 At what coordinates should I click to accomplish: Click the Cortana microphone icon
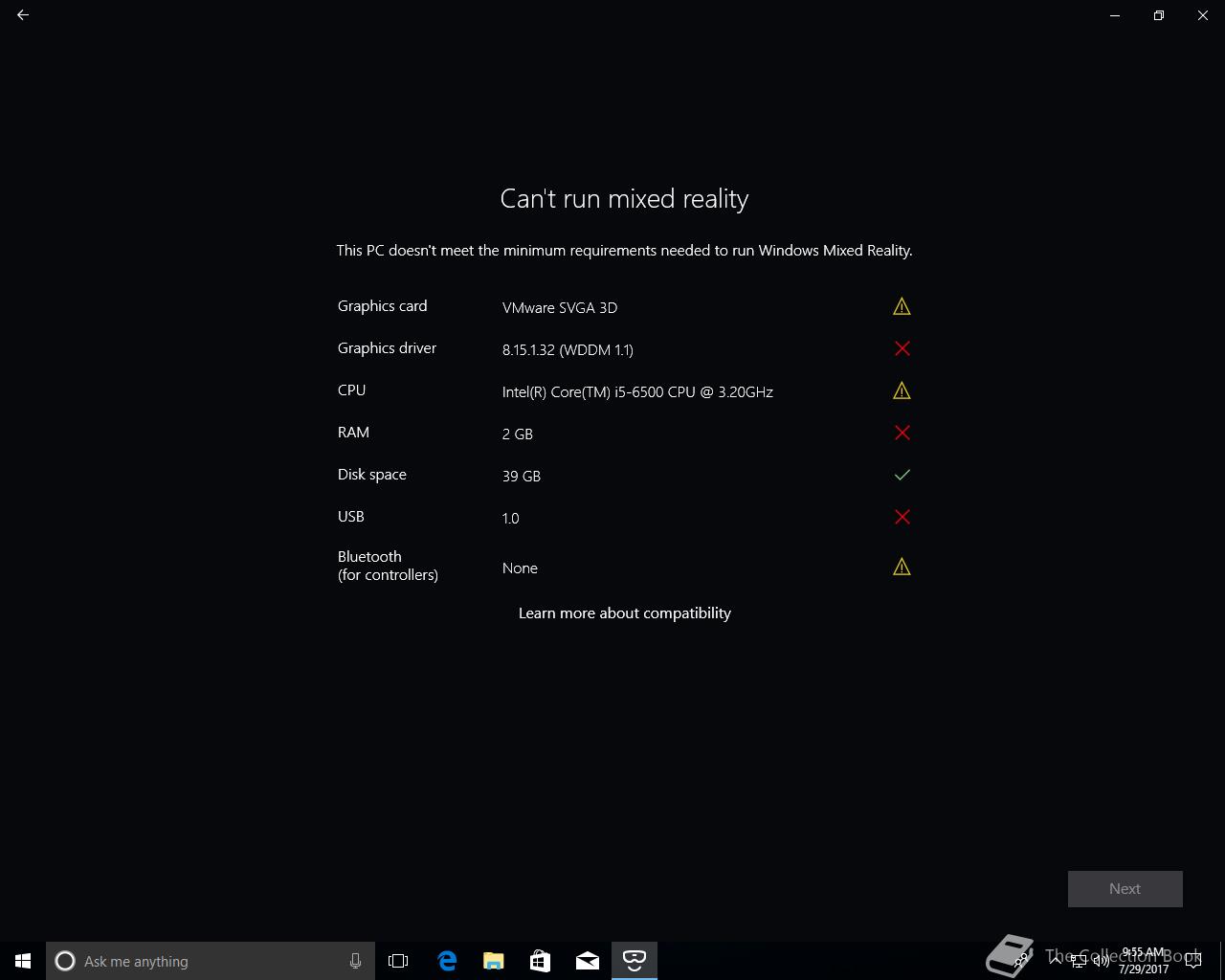tap(355, 961)
